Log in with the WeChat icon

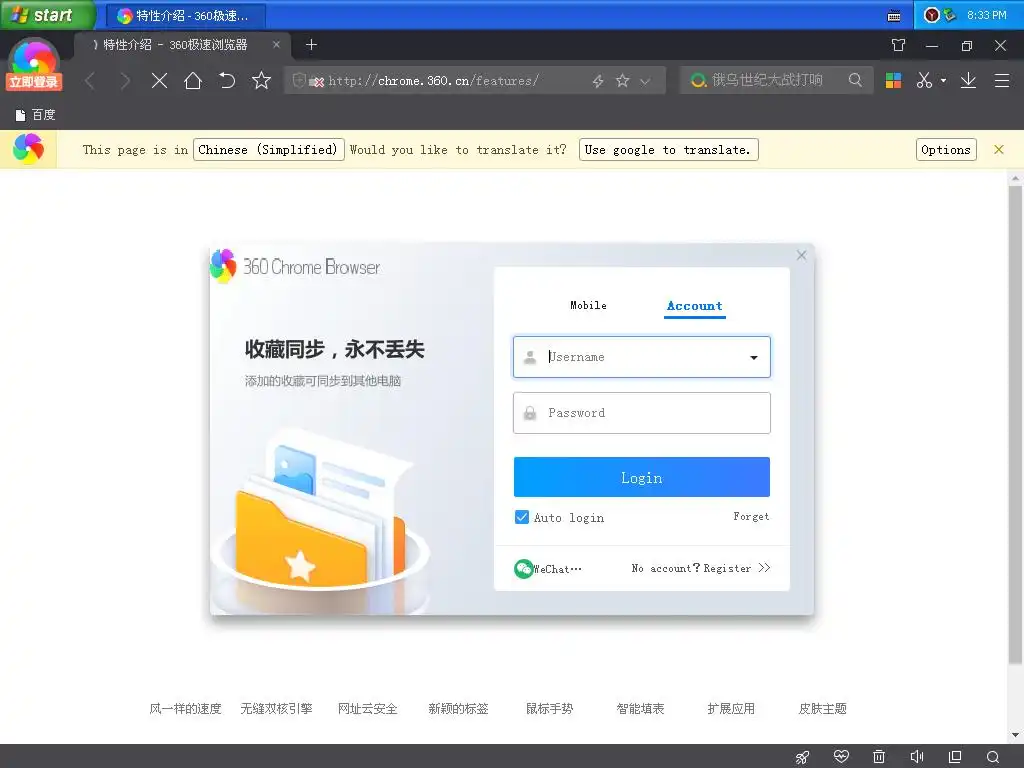(524, 569)
